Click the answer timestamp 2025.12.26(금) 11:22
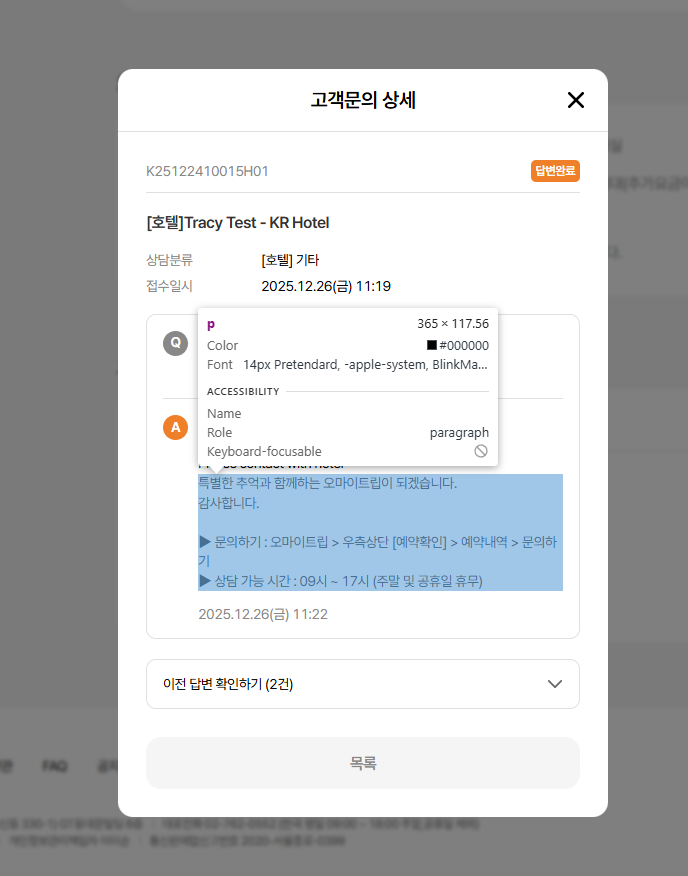The image size is (688, 876). [263, 614]
